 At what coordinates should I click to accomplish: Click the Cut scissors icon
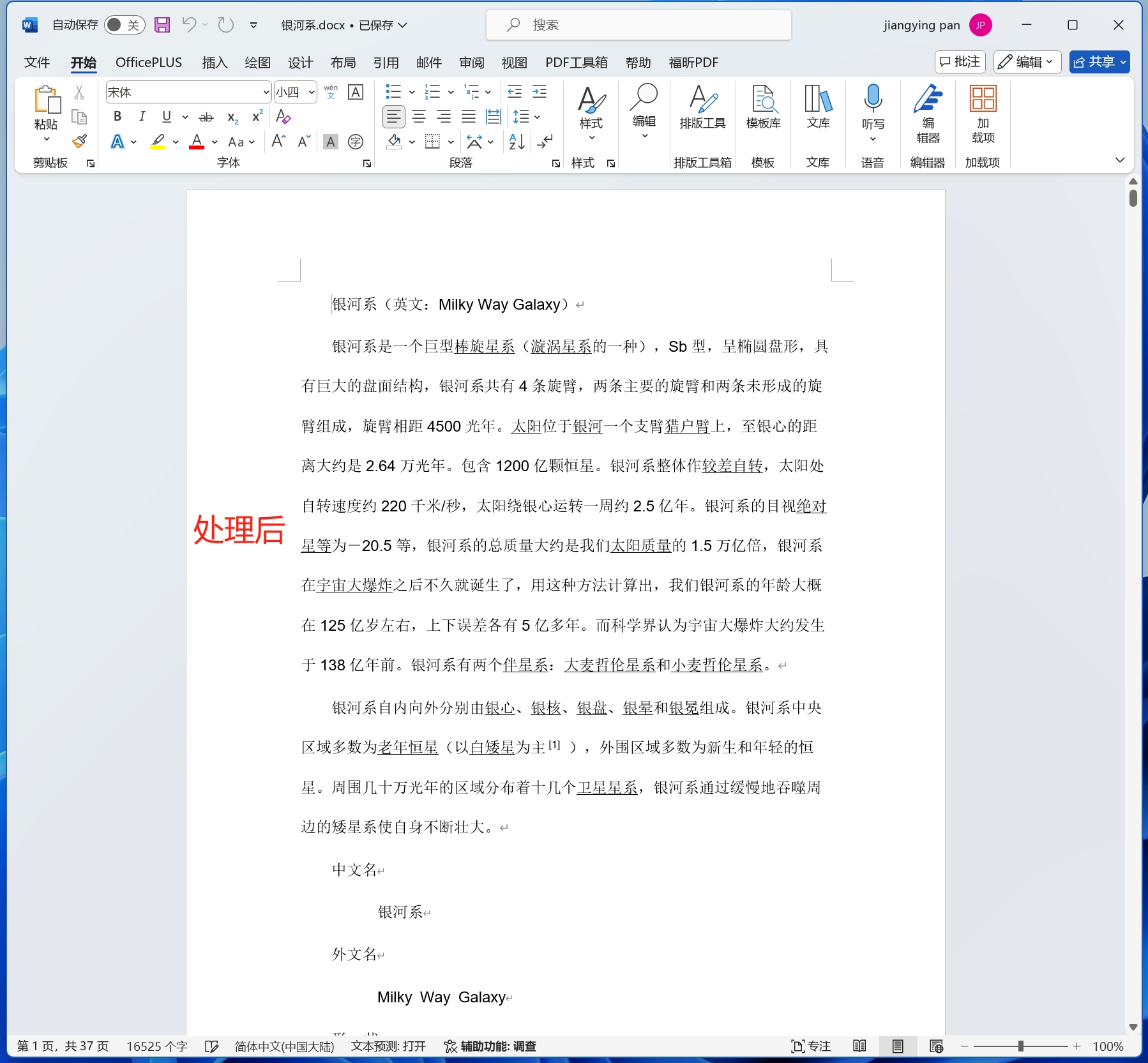click(x=79, y=93)
